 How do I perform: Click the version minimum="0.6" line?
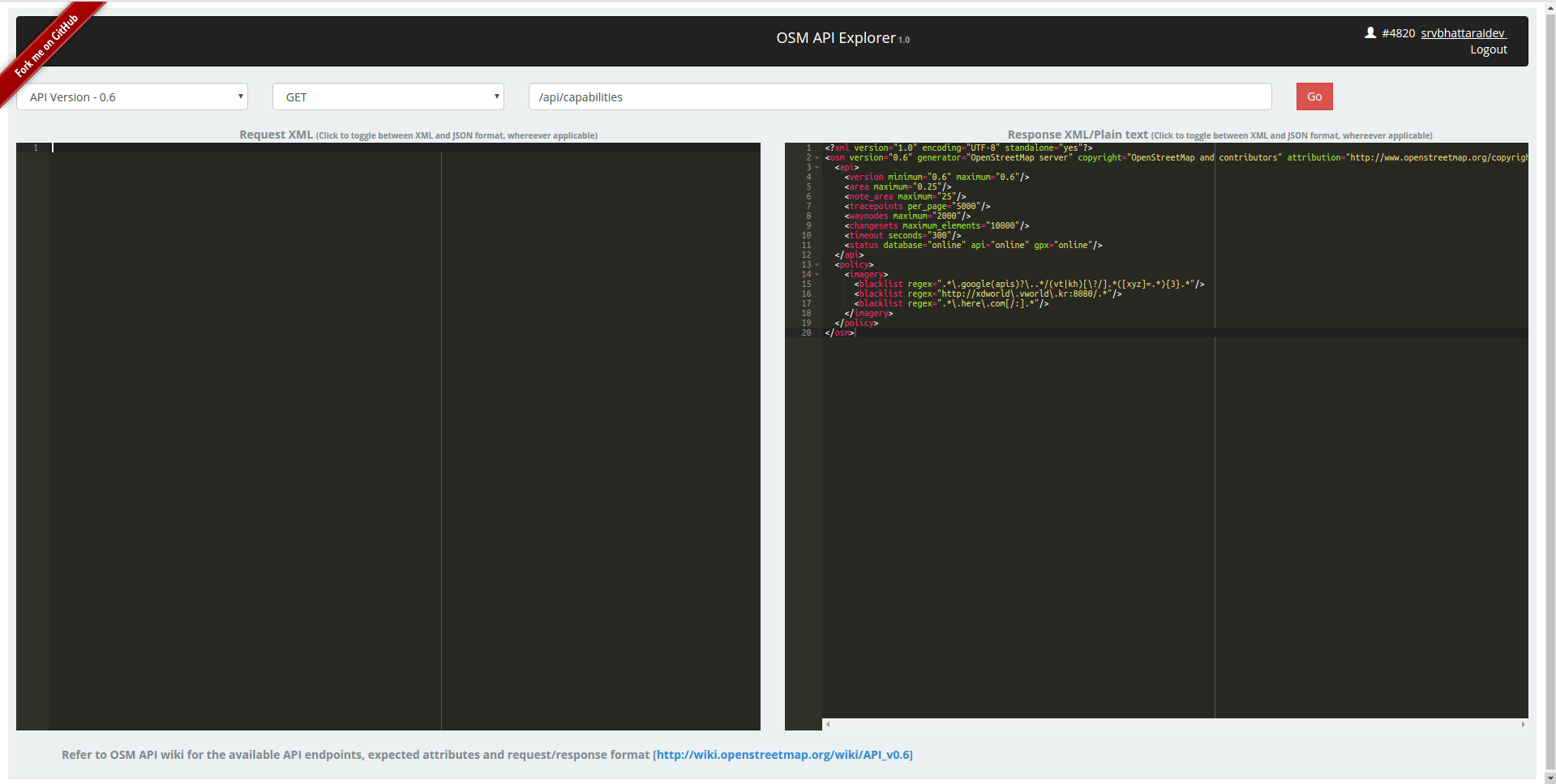(937, 178)
